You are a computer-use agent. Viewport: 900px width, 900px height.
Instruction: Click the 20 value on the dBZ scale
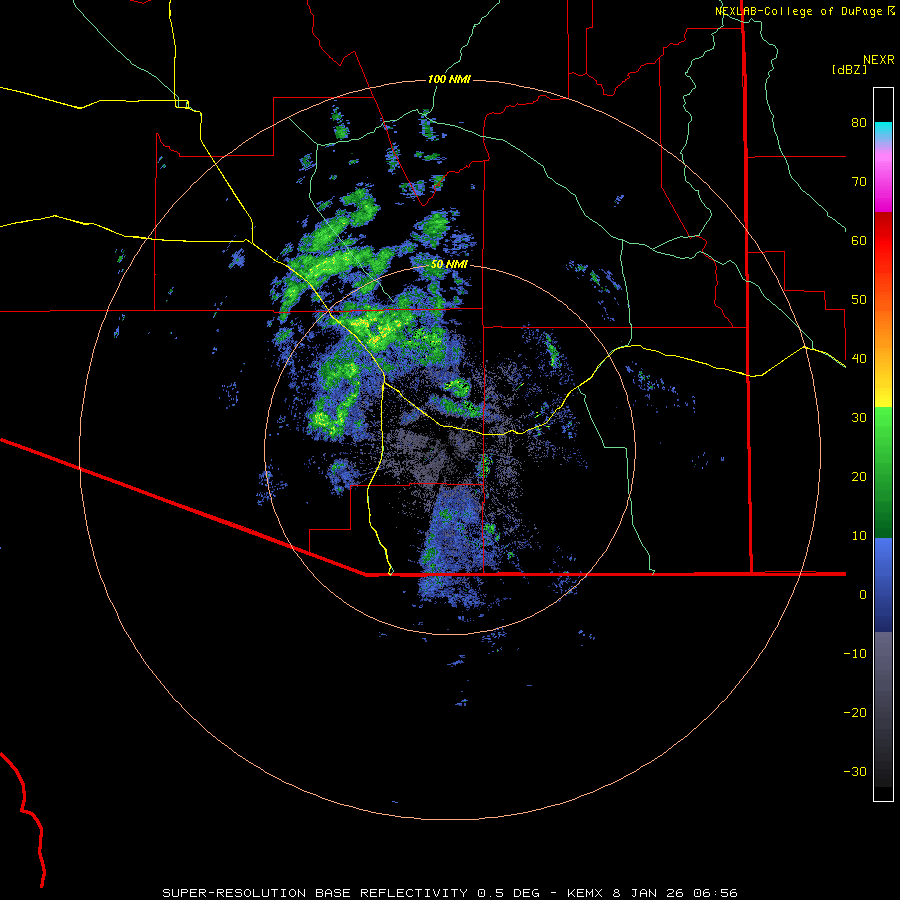[x=859, y=476]
